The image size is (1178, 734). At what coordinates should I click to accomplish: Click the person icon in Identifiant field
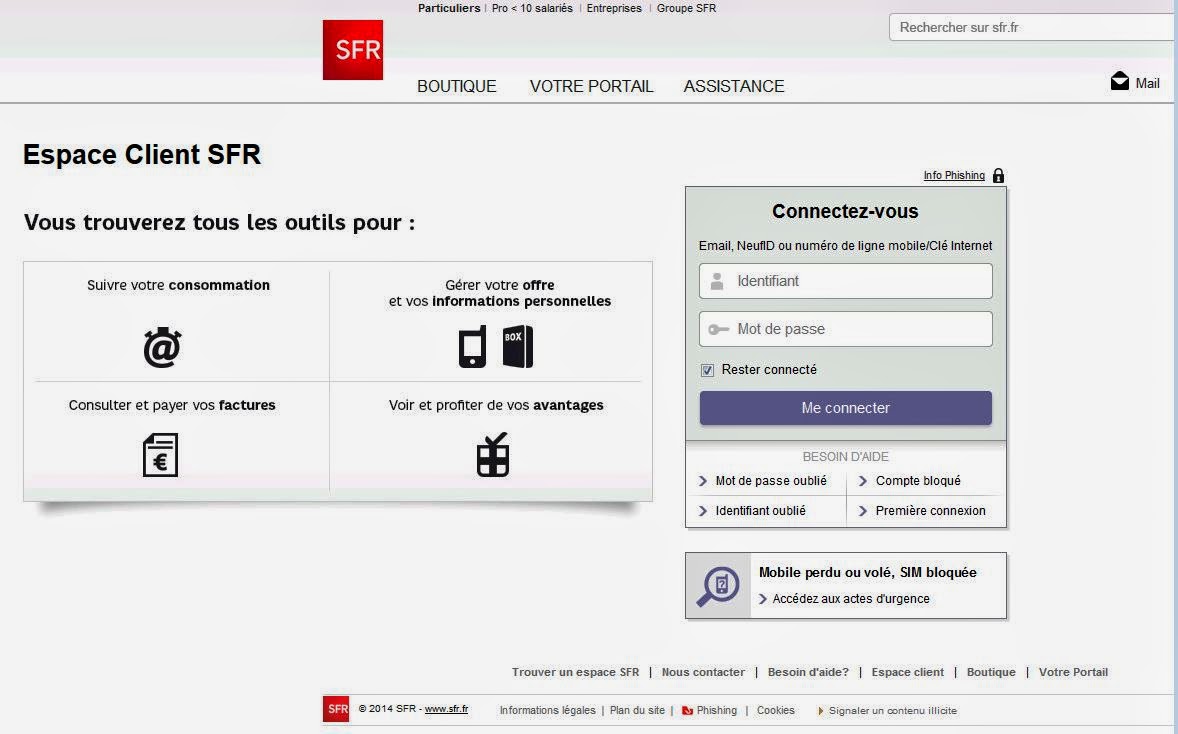point(717,281)
